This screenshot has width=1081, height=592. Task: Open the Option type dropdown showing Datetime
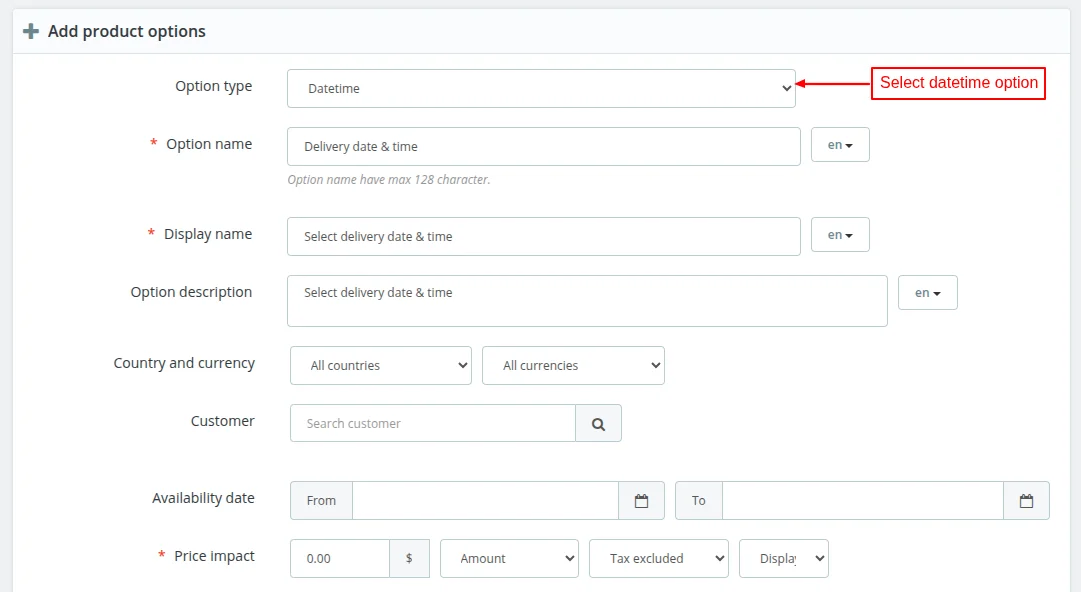(542, 87)
